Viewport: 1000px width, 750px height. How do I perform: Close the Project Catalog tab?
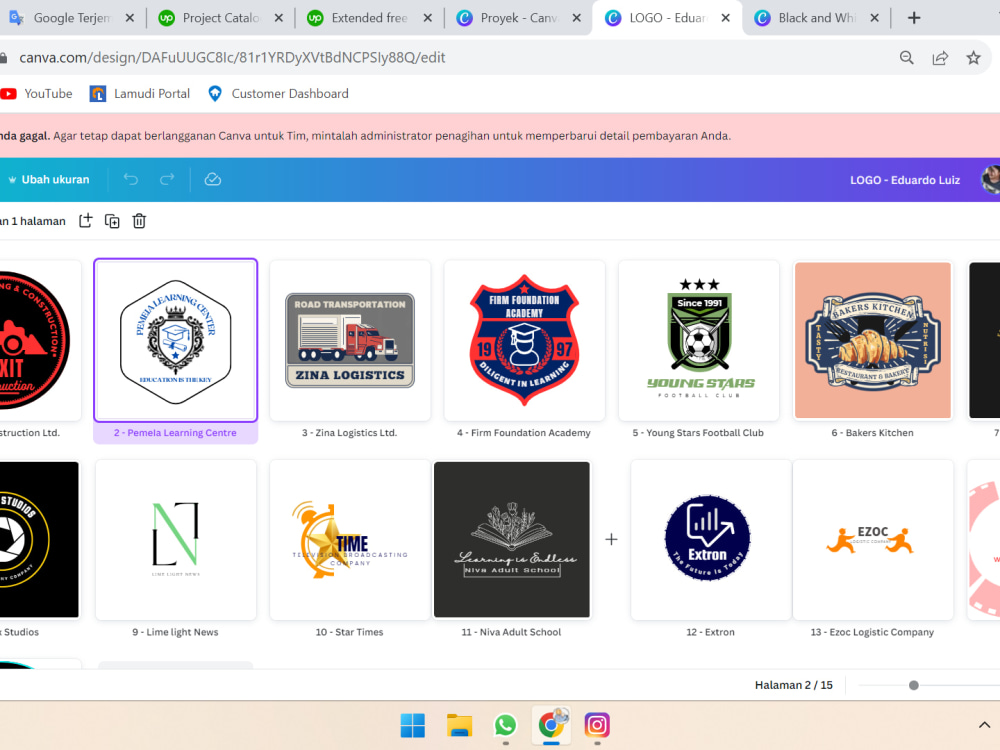click(x=279, y=18)
